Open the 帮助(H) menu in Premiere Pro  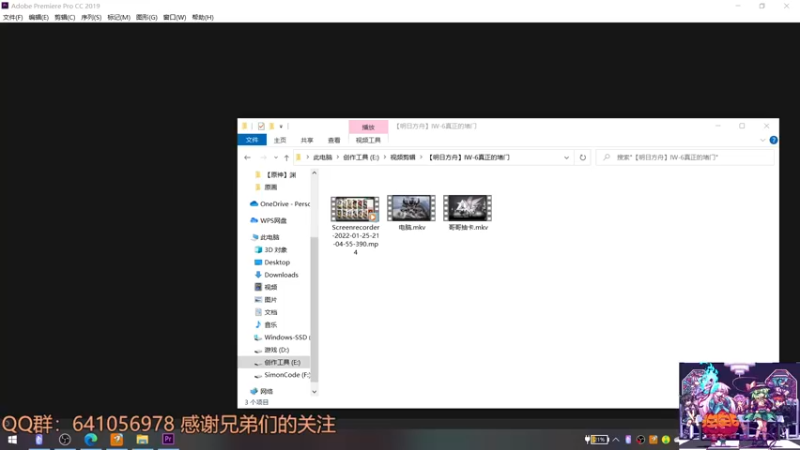coord(203,17)
